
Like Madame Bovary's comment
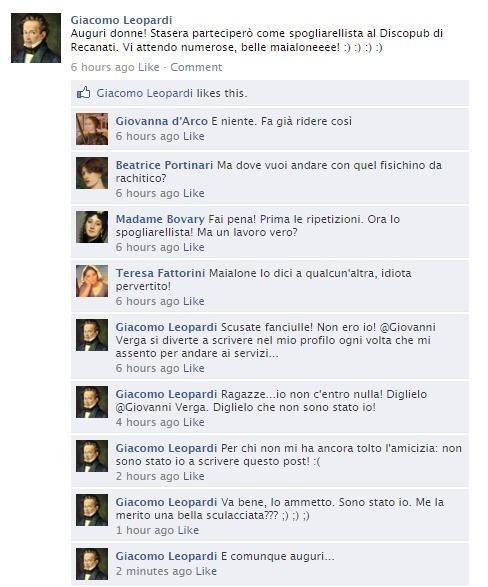tap(194, 247)
